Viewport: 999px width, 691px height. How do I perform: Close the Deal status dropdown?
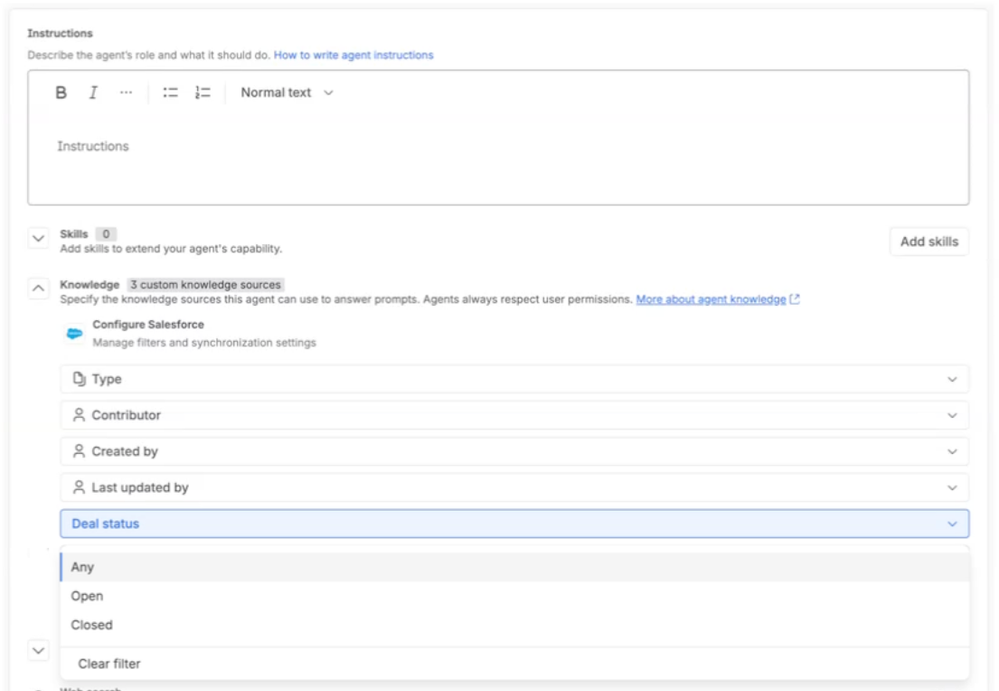coord(515,524)
